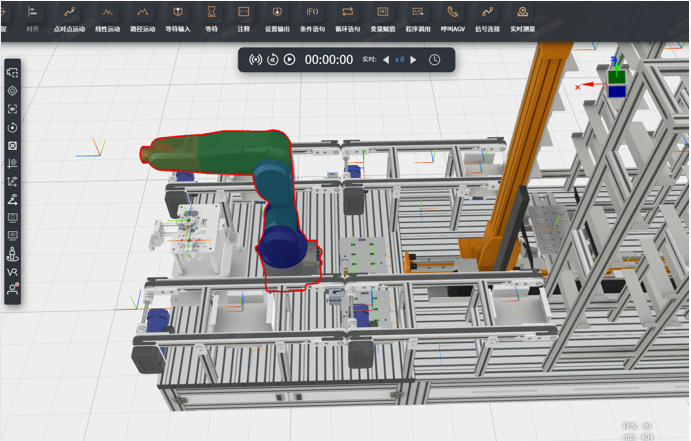Viewport: 691px width, 441px height.
Task: Add a 注释 comment block
Action: 244,18
